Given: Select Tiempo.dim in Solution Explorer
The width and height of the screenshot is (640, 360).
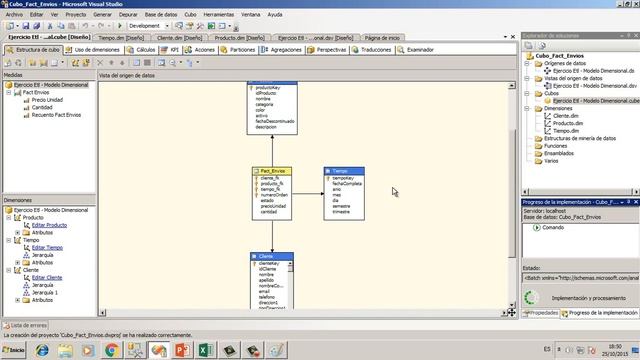Looking at the screenshot, I should pyautogui.click(x=566, y=131).
